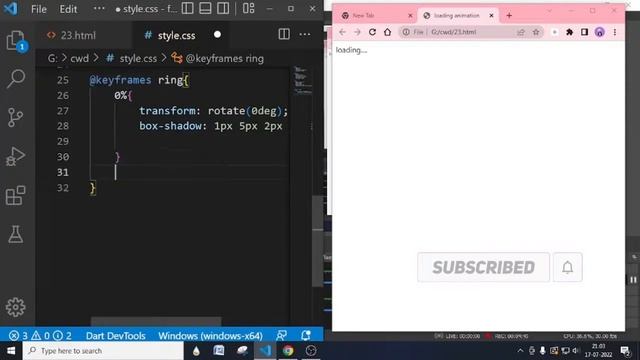Toggle primary sidebar layout button
640x360 pixels.
pos(187,8)
